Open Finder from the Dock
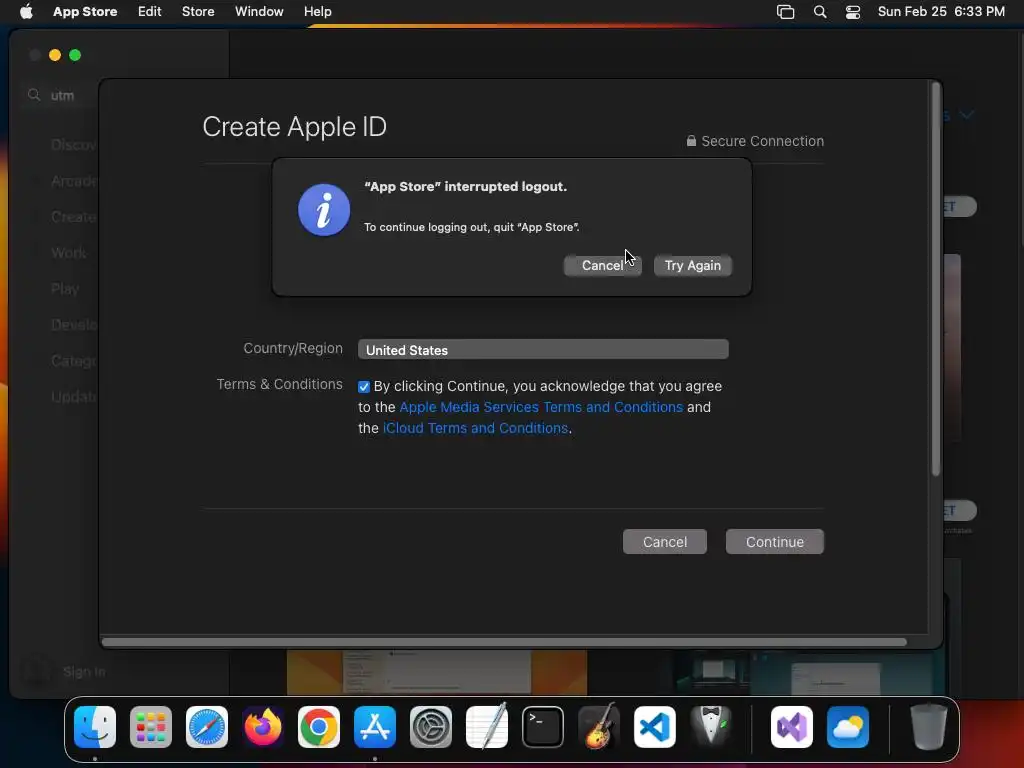Viewport: 1024px width, 768px height. [x=95, y=727]
